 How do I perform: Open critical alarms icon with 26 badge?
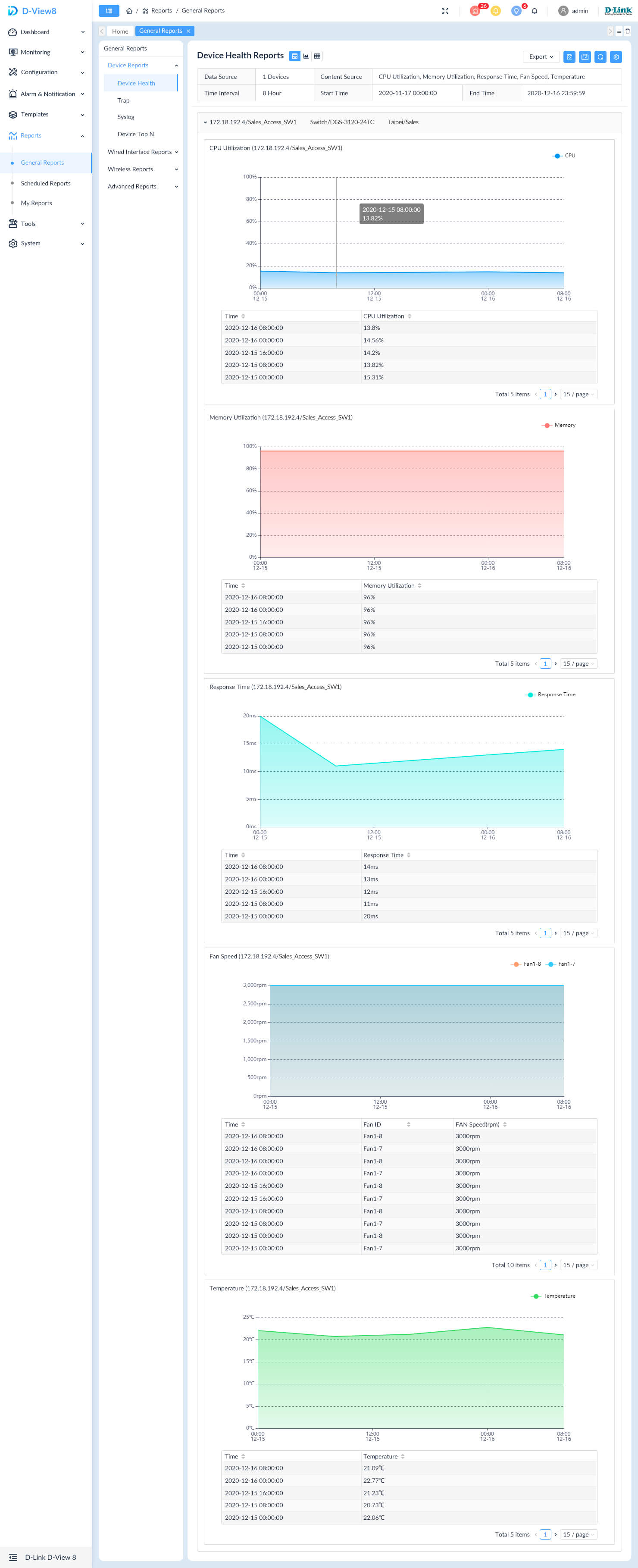[x=475, y=11]
